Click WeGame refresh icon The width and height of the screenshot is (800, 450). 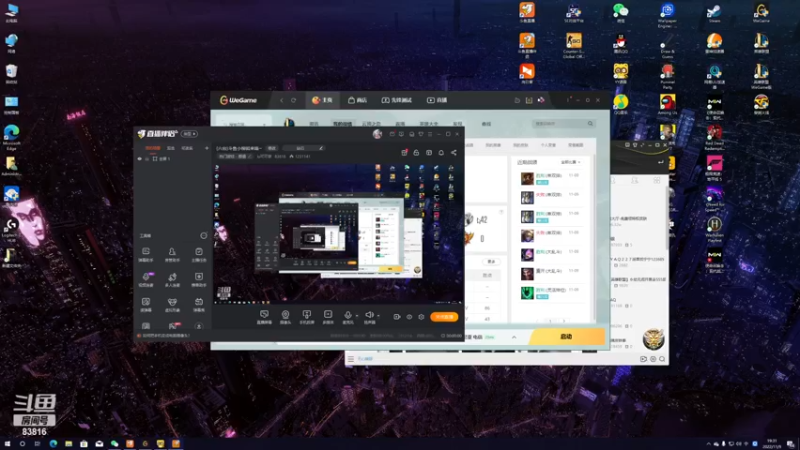[293, 100]
